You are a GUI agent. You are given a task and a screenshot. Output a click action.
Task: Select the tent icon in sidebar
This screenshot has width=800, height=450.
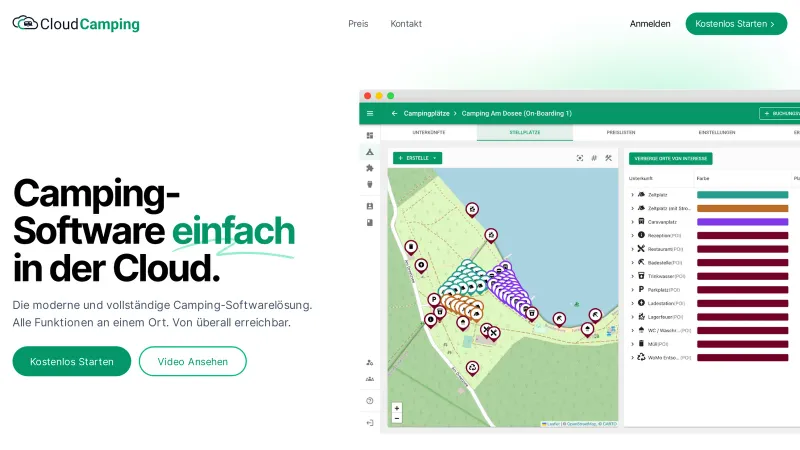(x=369, y=152)
